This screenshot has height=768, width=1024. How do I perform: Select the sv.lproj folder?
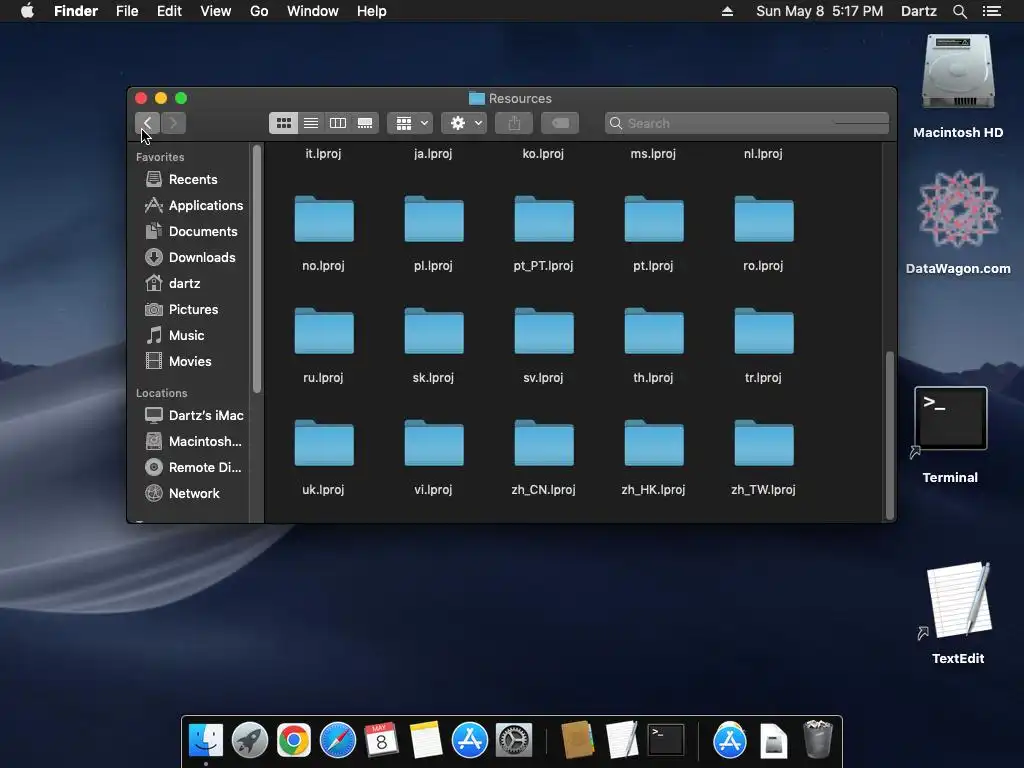tap(544, 331)
